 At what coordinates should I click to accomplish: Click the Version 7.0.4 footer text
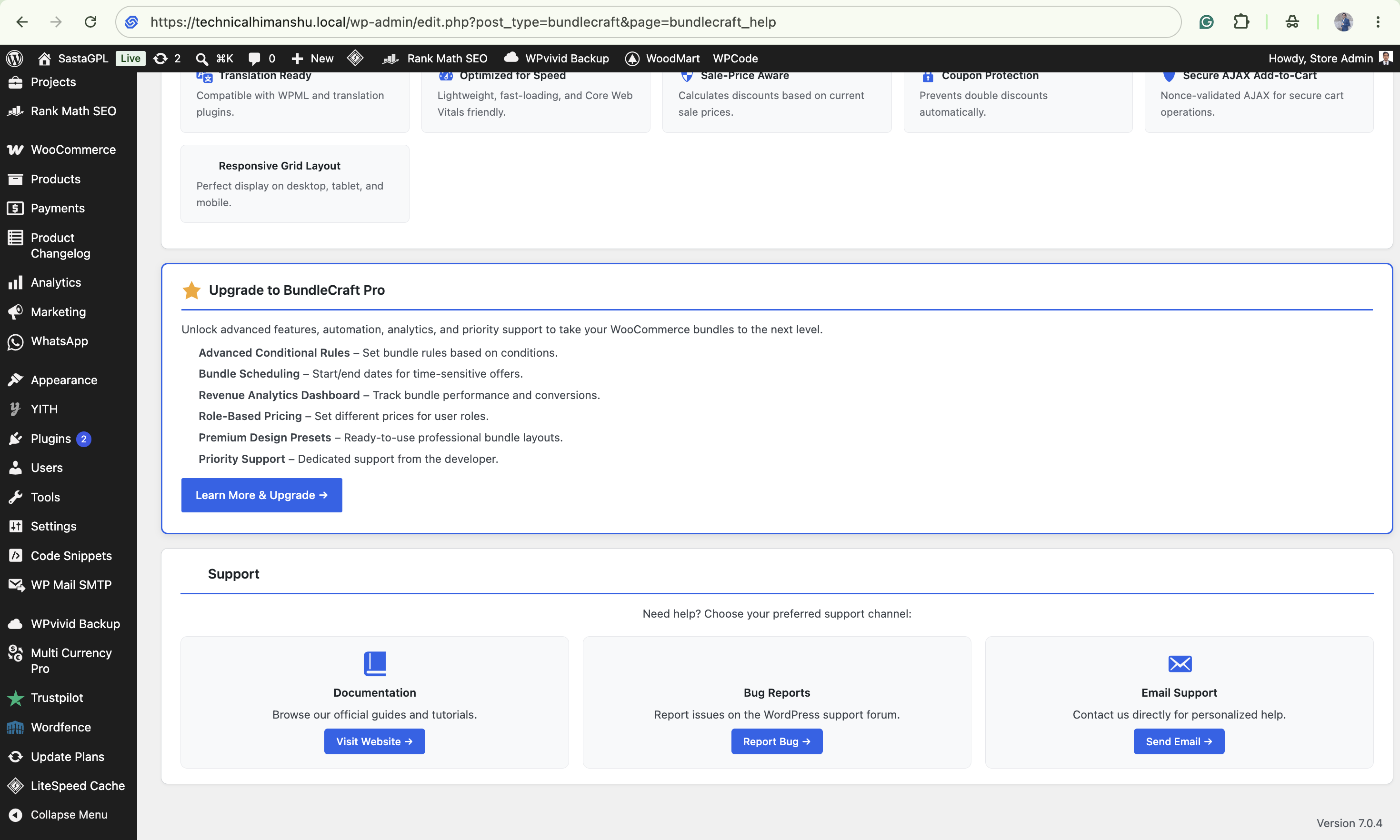tap(1349, 823)
